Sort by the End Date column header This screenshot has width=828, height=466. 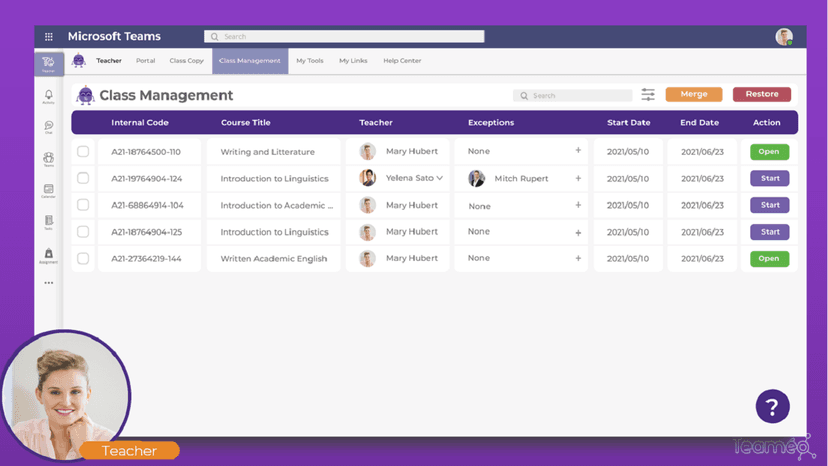tap(699, 123)
